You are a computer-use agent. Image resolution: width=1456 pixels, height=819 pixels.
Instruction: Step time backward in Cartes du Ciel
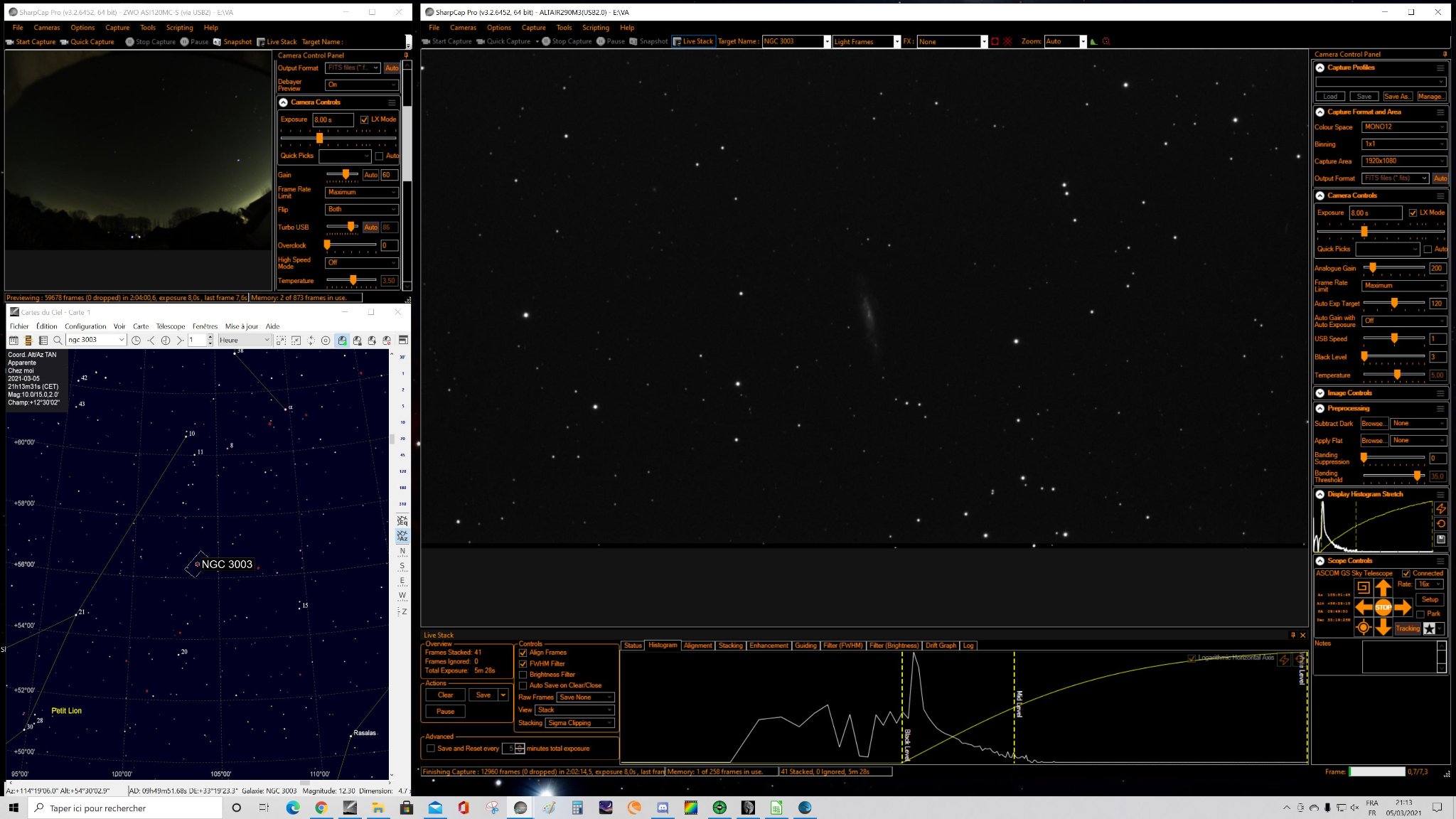point(151,341)
